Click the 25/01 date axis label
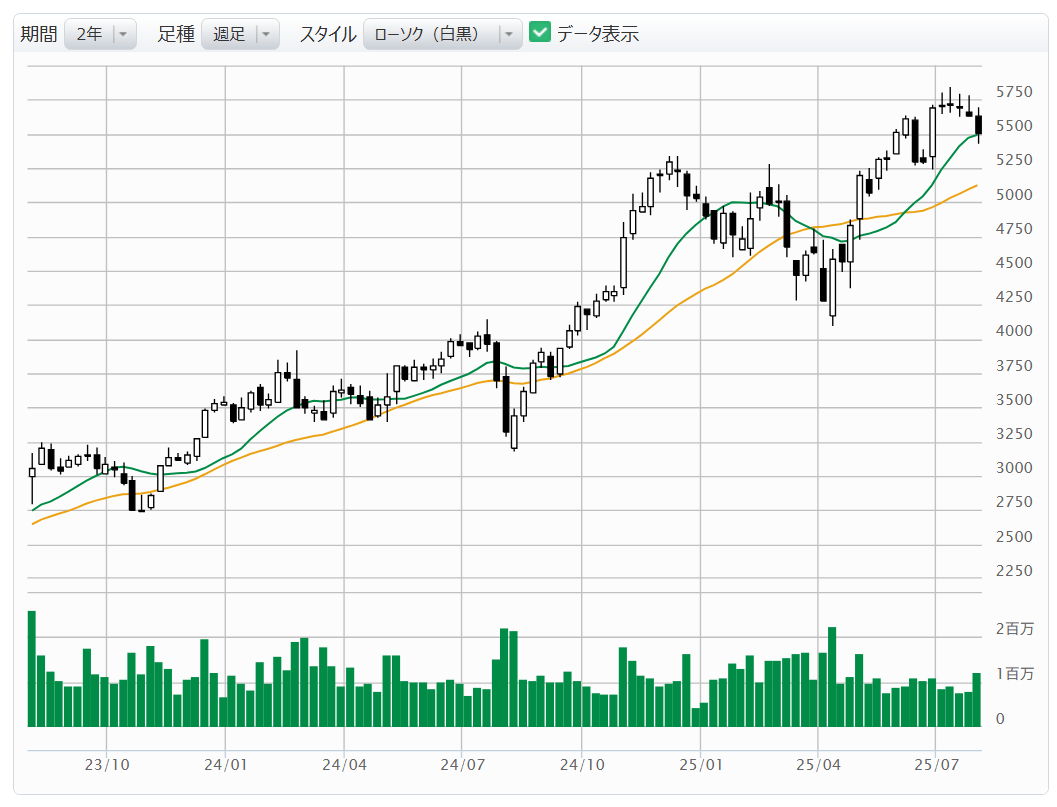The width and height of the screenshot is (1057, 807). click(x=700, y=765)
